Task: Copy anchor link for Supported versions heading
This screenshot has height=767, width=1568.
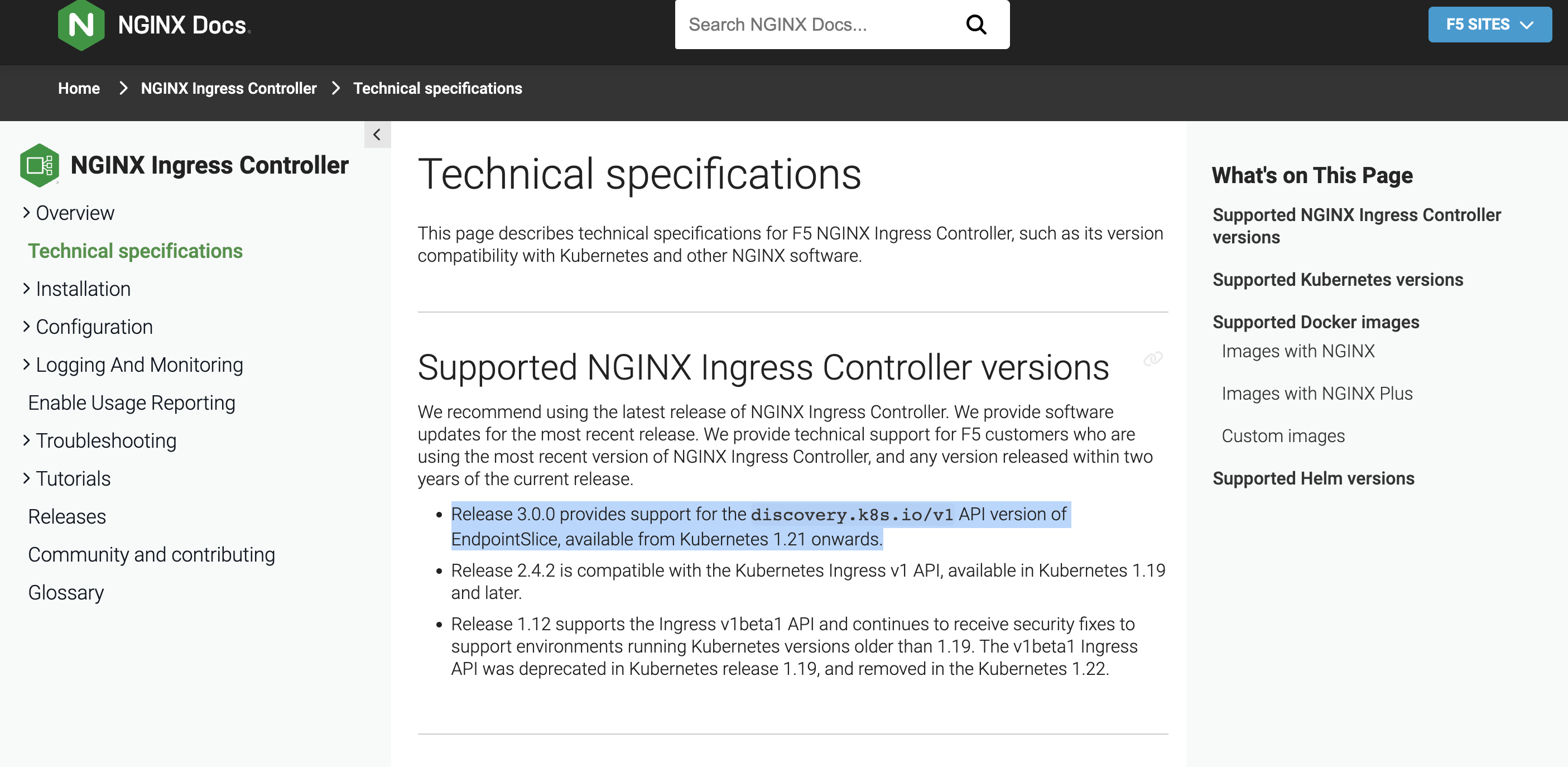Action: 1153,358
